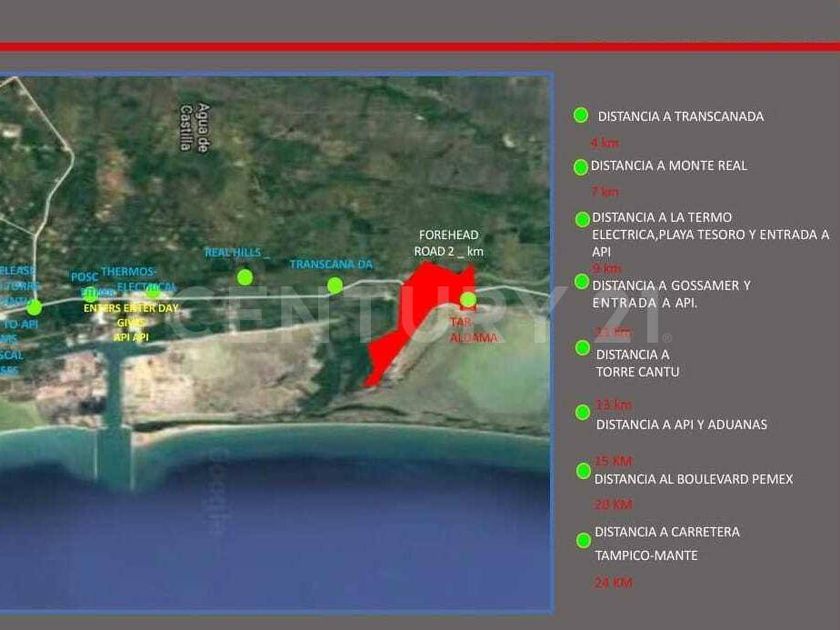This screenshot has width=840, height=630.
Task: Click the 'Agua de Castilla' map label
Action: (x=194, y=128)
